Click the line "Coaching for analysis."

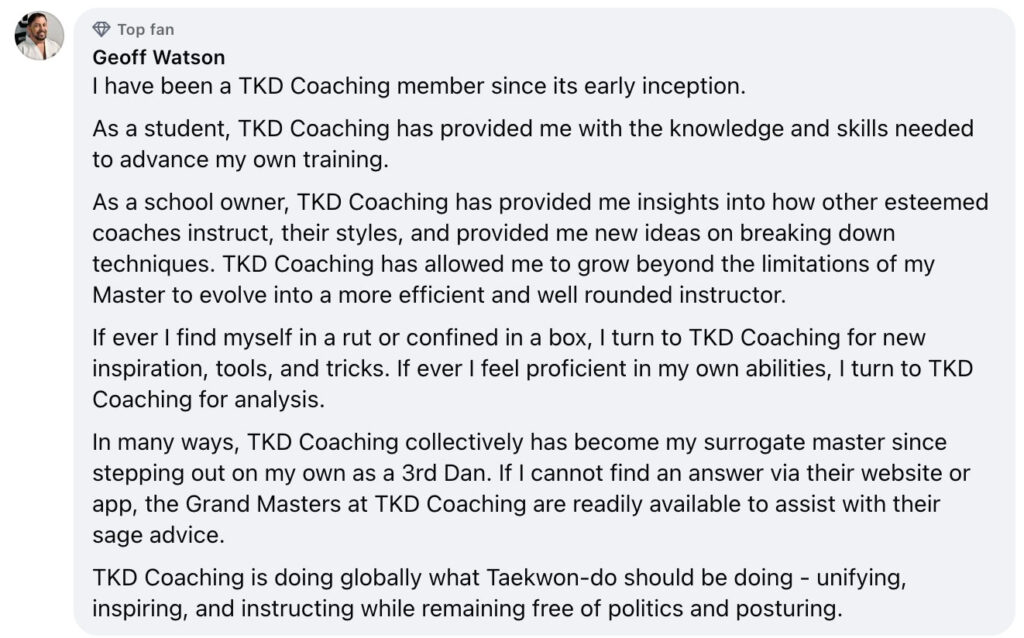click(x=208, y=400)
